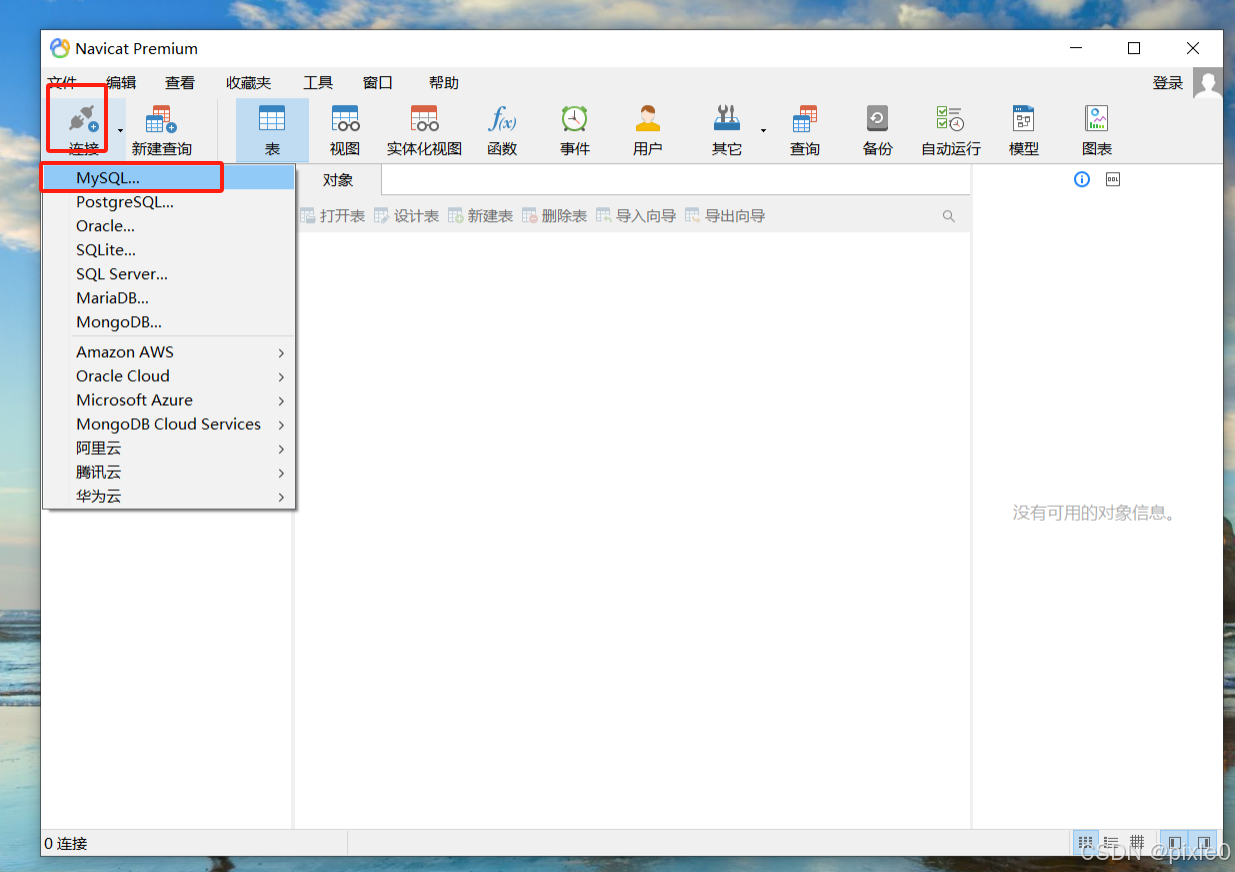The width and height of the screenshot is (1235, 872).
Task: Show the object information (i) panel
Action: click(1082, 180)
